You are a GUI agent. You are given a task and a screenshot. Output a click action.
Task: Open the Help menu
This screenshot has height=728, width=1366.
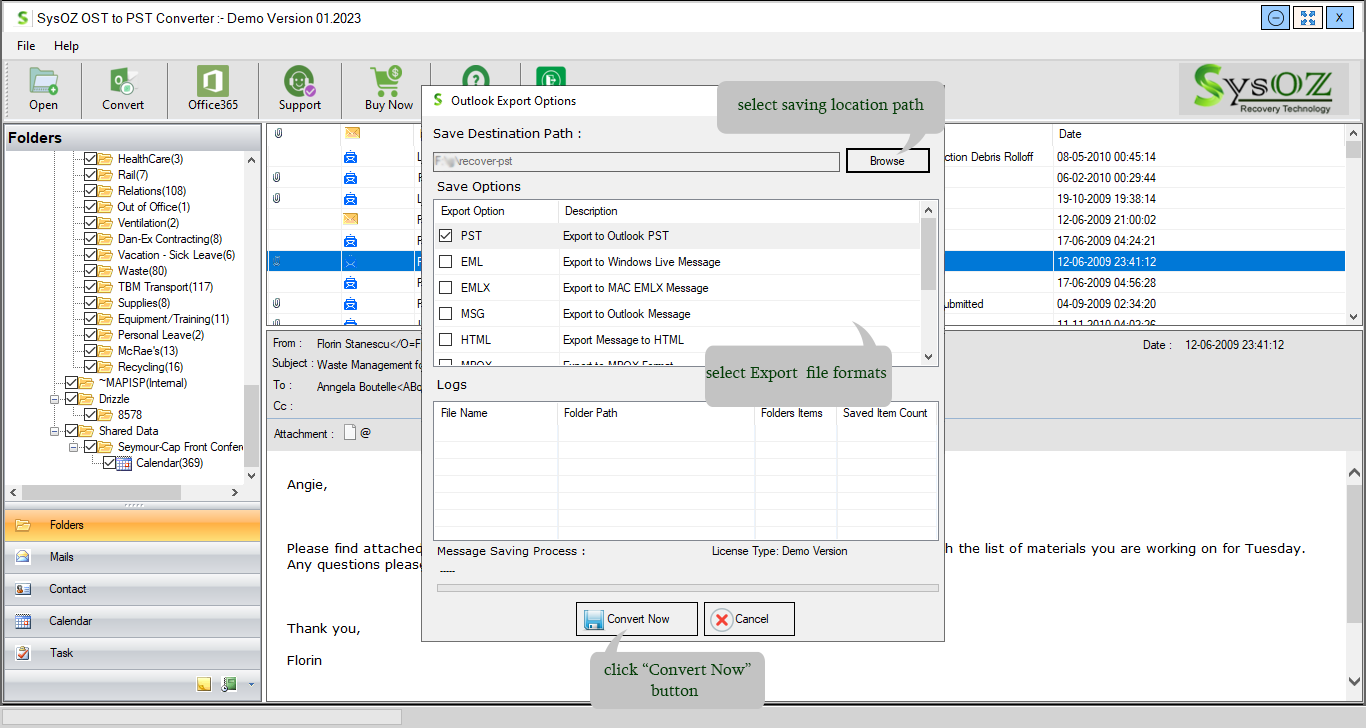66,46
